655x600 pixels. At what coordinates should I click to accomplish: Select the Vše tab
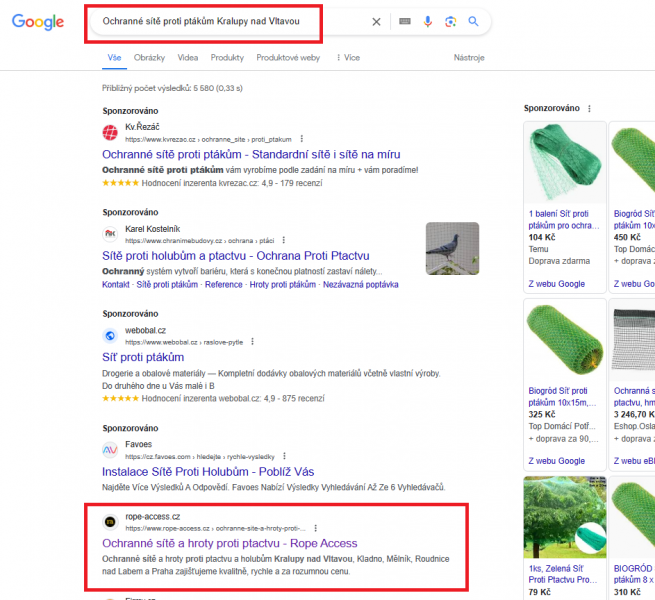[x=114, y=58]
